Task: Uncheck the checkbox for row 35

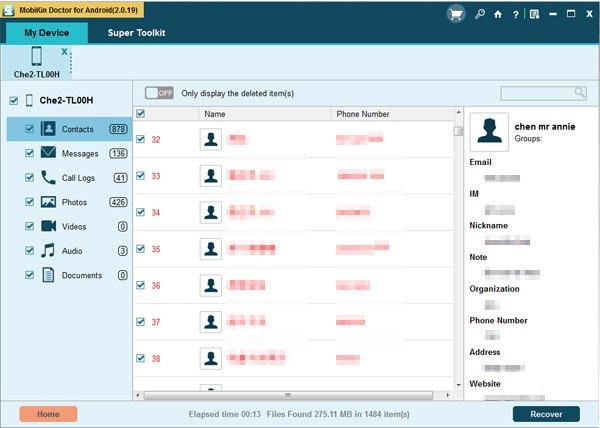Action: pos(140,249)
